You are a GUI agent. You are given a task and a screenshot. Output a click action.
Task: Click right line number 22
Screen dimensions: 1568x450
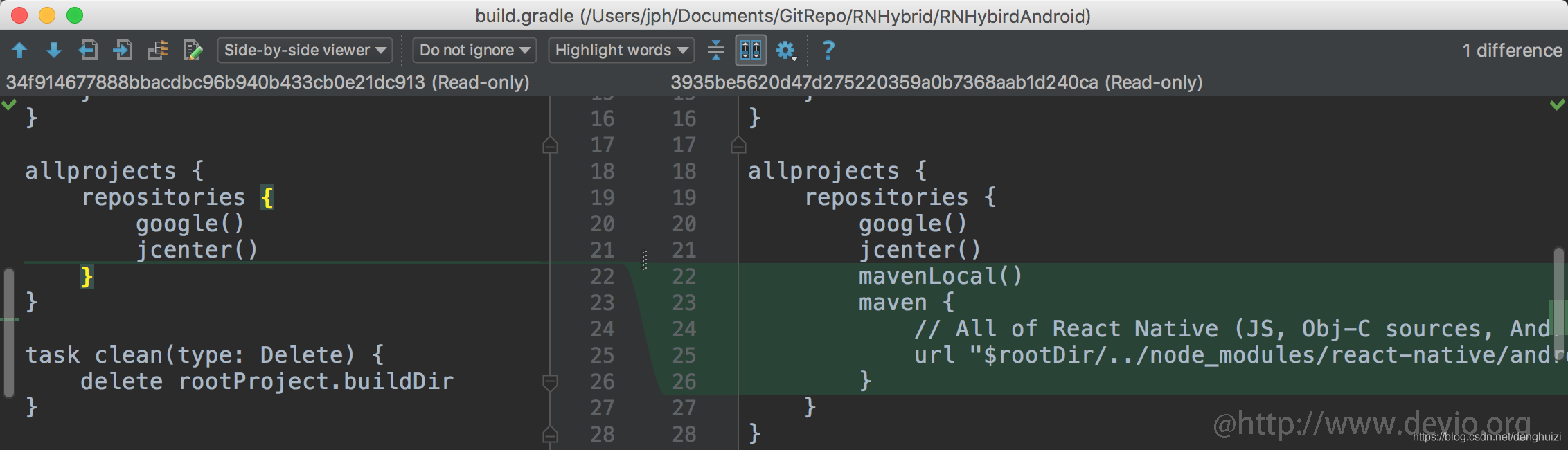tap(684, 276)
